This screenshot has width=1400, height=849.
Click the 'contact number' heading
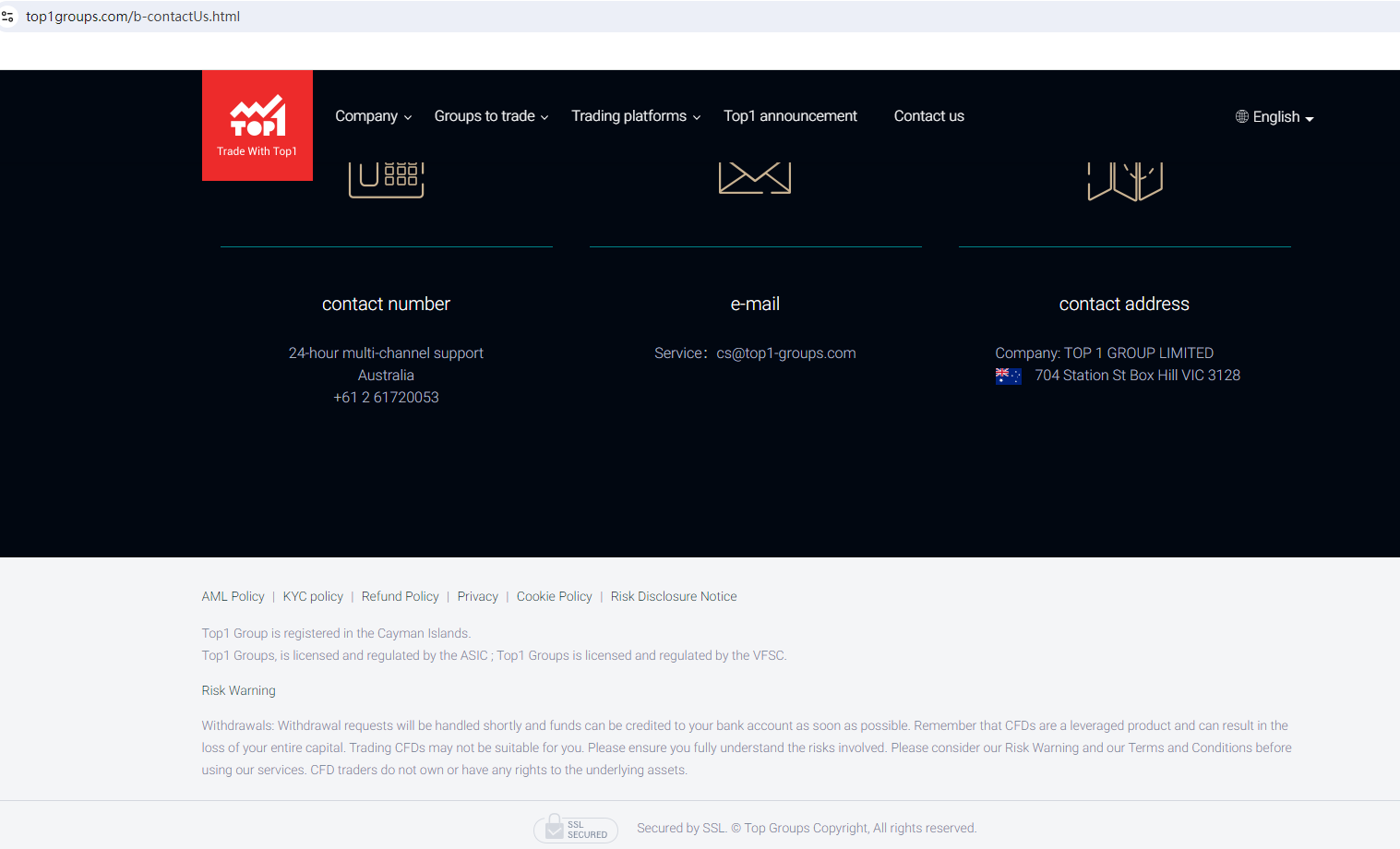coord(386,305)
